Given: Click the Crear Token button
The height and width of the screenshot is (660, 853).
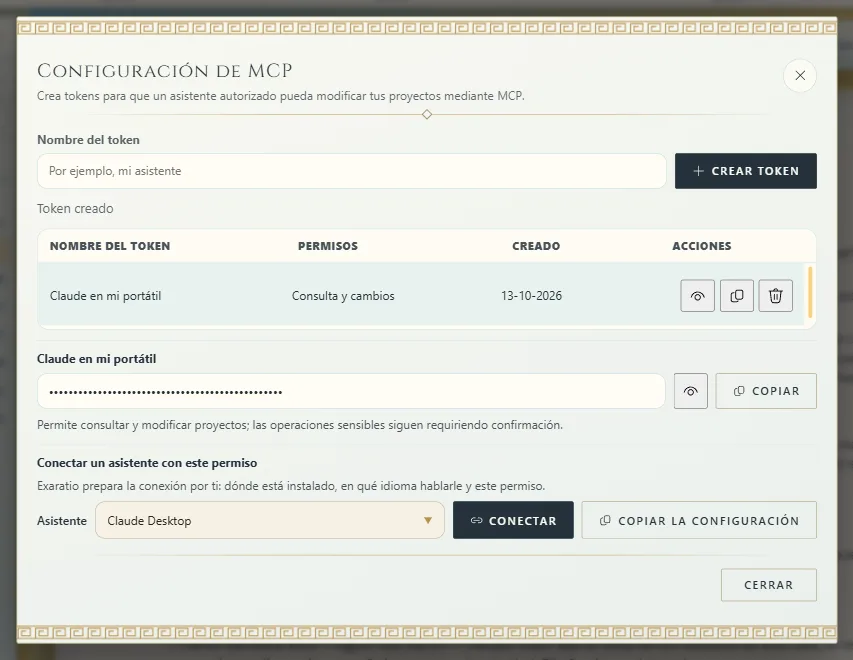Looking at the screenshot, I should 745,171.
